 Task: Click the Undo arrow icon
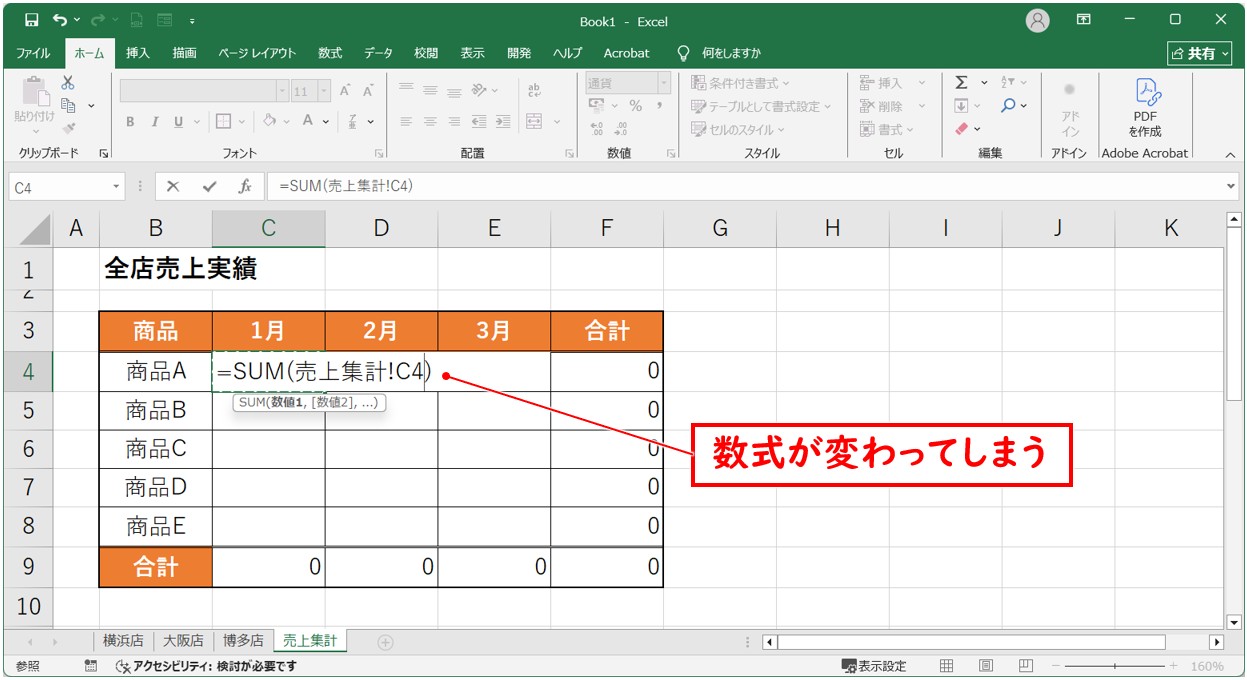pyautogui.click(x=60, y=20)
